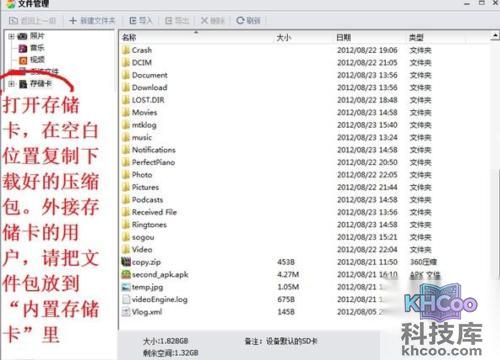Click the folder name Received File
This screenshot has width=500, height=360.
click(154, 212)
